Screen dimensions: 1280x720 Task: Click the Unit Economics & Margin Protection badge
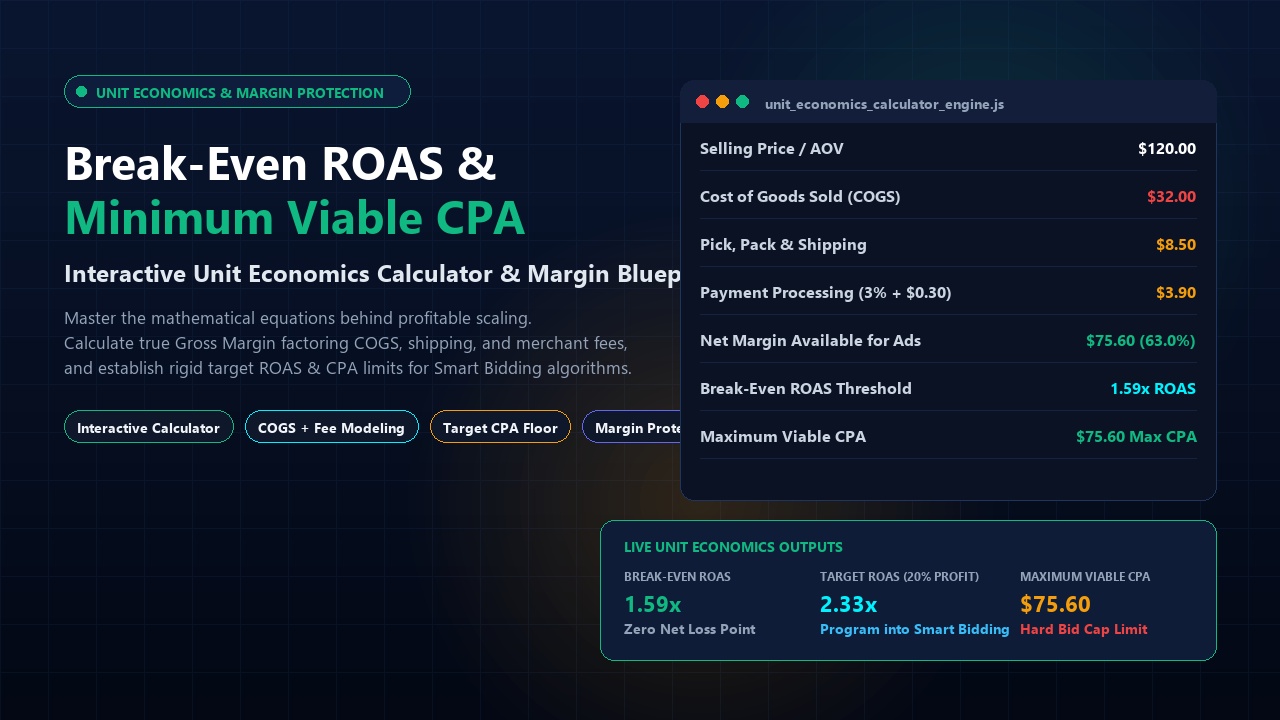(x=237, y=92)
